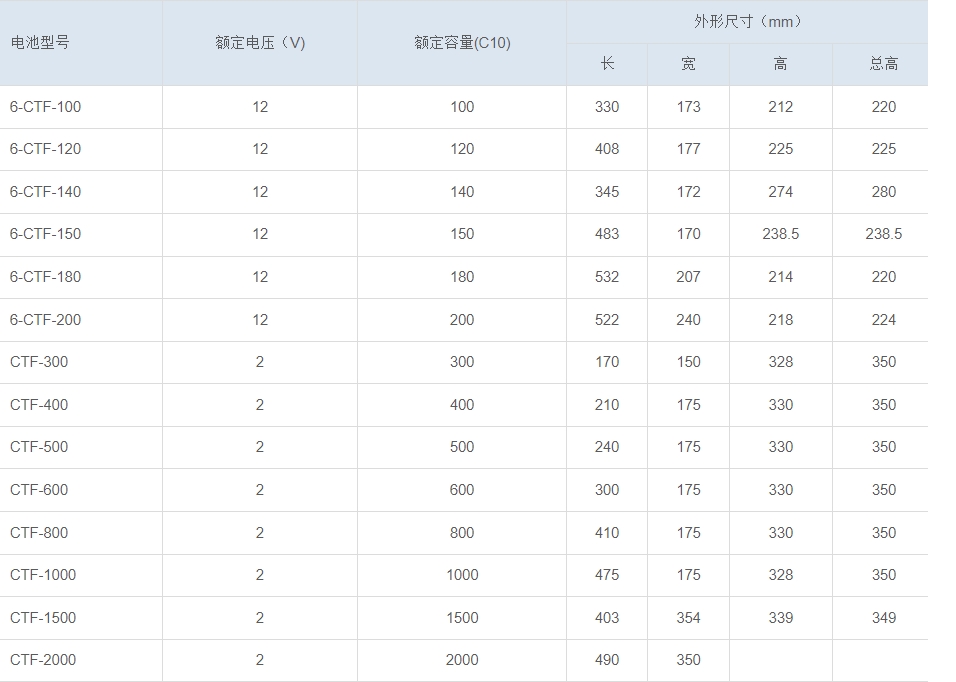956x682 pixels.
Task: Click total height 280 in 6-CTF-140 row
Action: pos(883,192)
